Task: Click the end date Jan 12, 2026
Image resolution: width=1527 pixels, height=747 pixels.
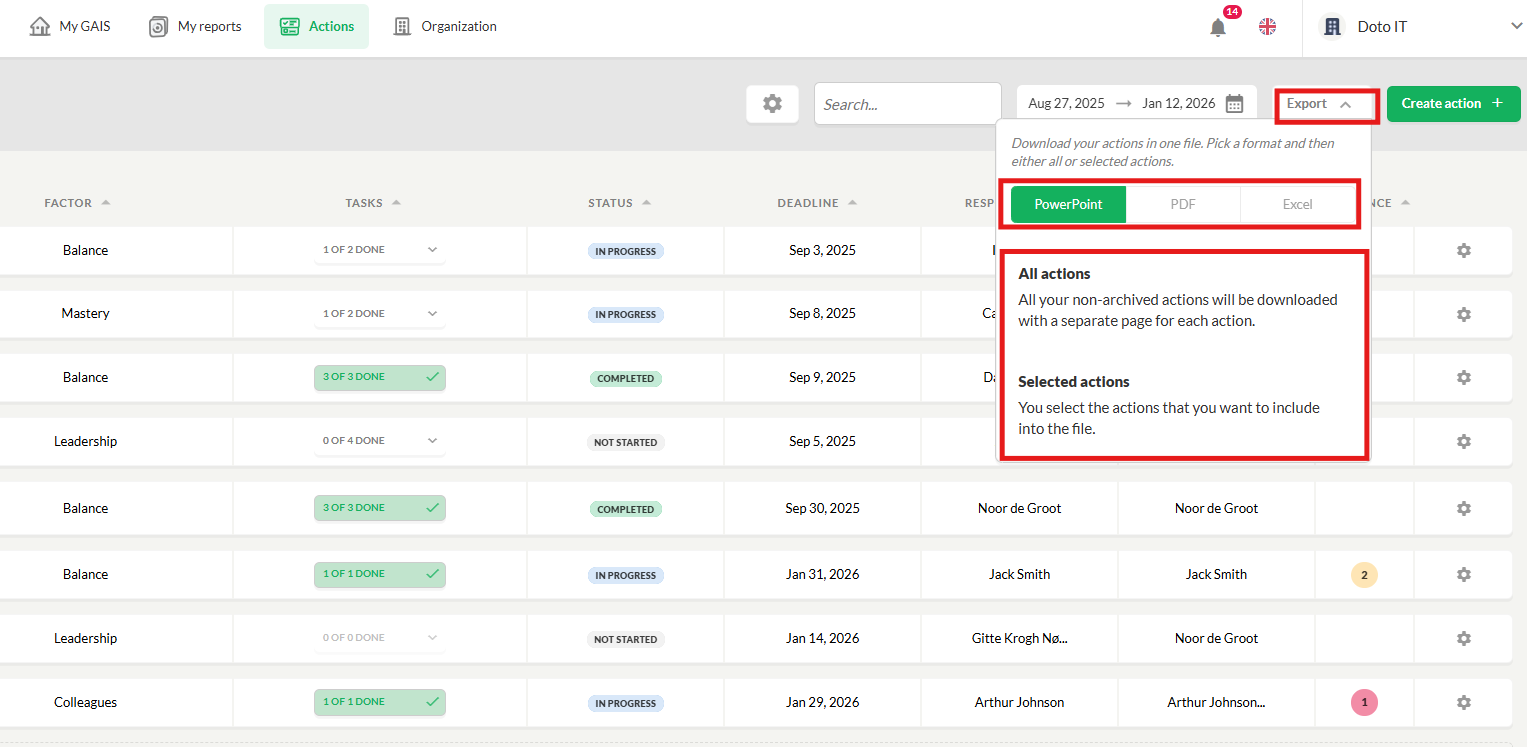Action: tap(1179, 104)
